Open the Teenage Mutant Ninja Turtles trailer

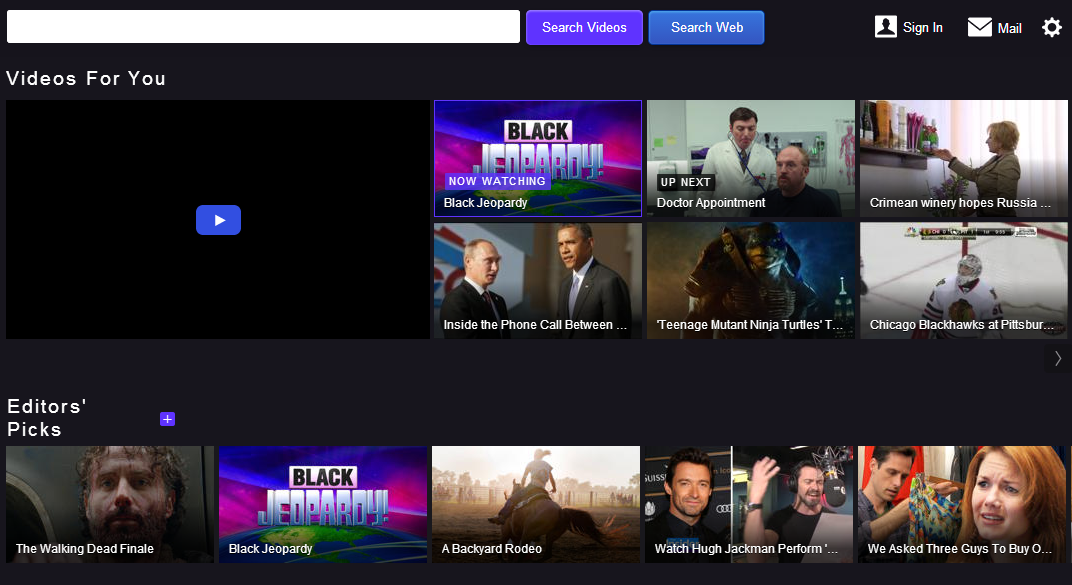pos(751,280)
